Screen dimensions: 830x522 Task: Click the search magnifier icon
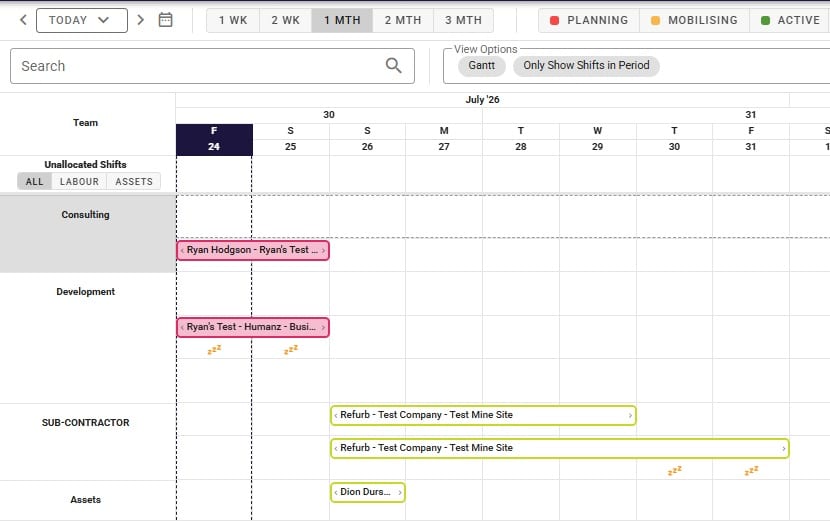pos(393,66)
